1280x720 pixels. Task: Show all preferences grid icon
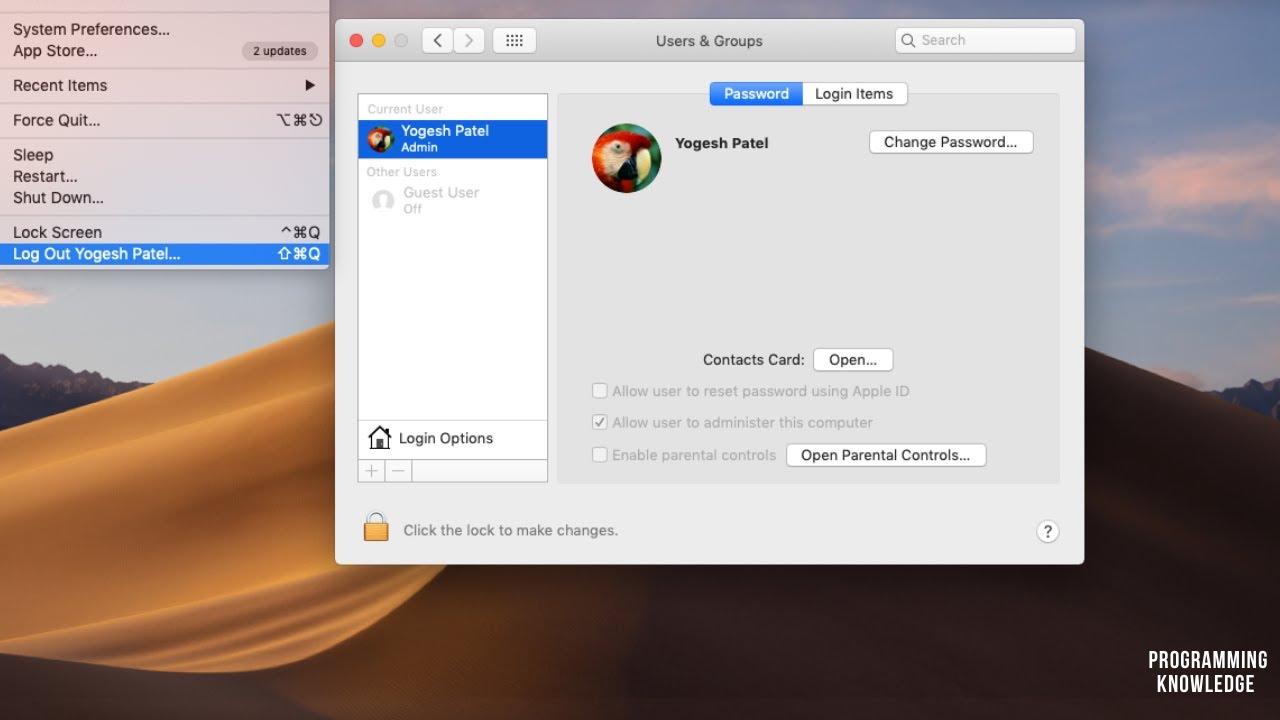[515, 40]
